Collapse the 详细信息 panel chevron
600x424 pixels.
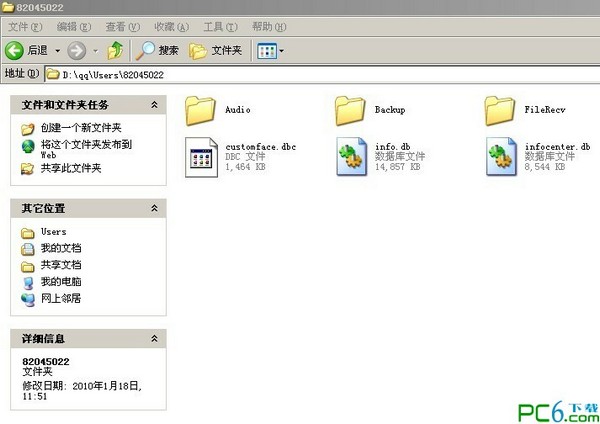[154, 338]
